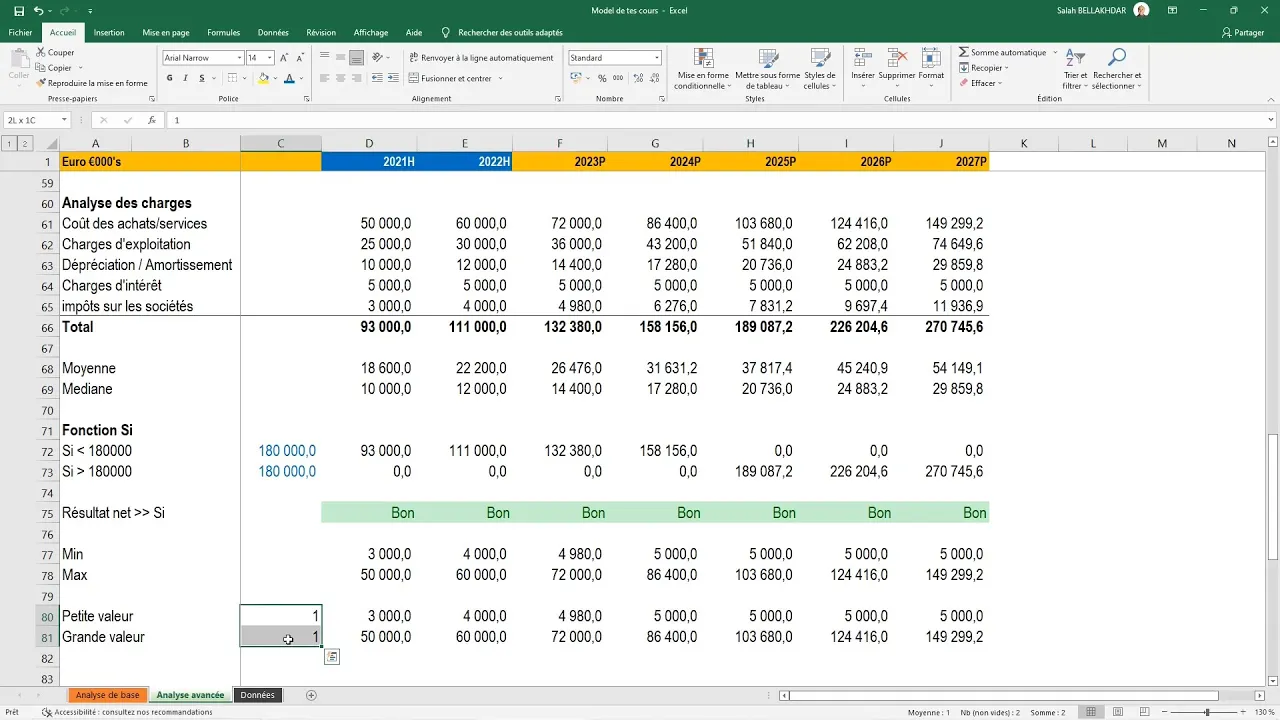
Task: Click Partager in the top right
Action: (1243, 32)
